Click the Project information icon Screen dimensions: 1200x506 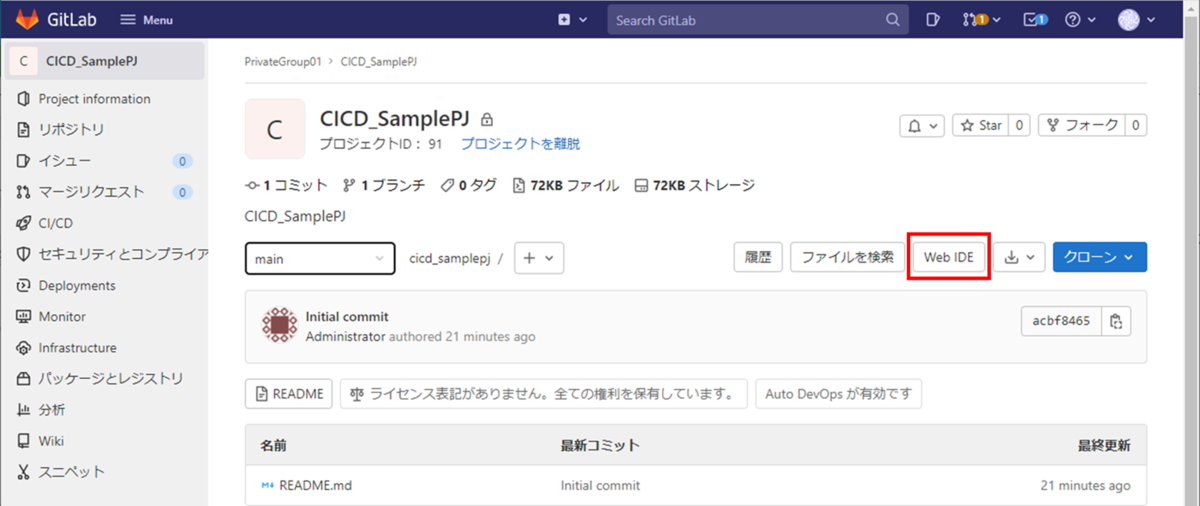(24, 99)
